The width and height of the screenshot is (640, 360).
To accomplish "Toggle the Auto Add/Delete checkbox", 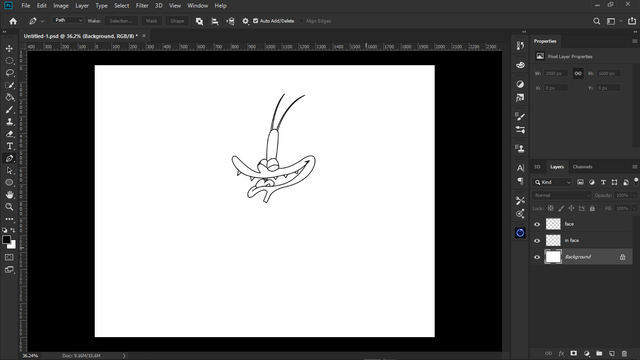I will coord(256,21).
